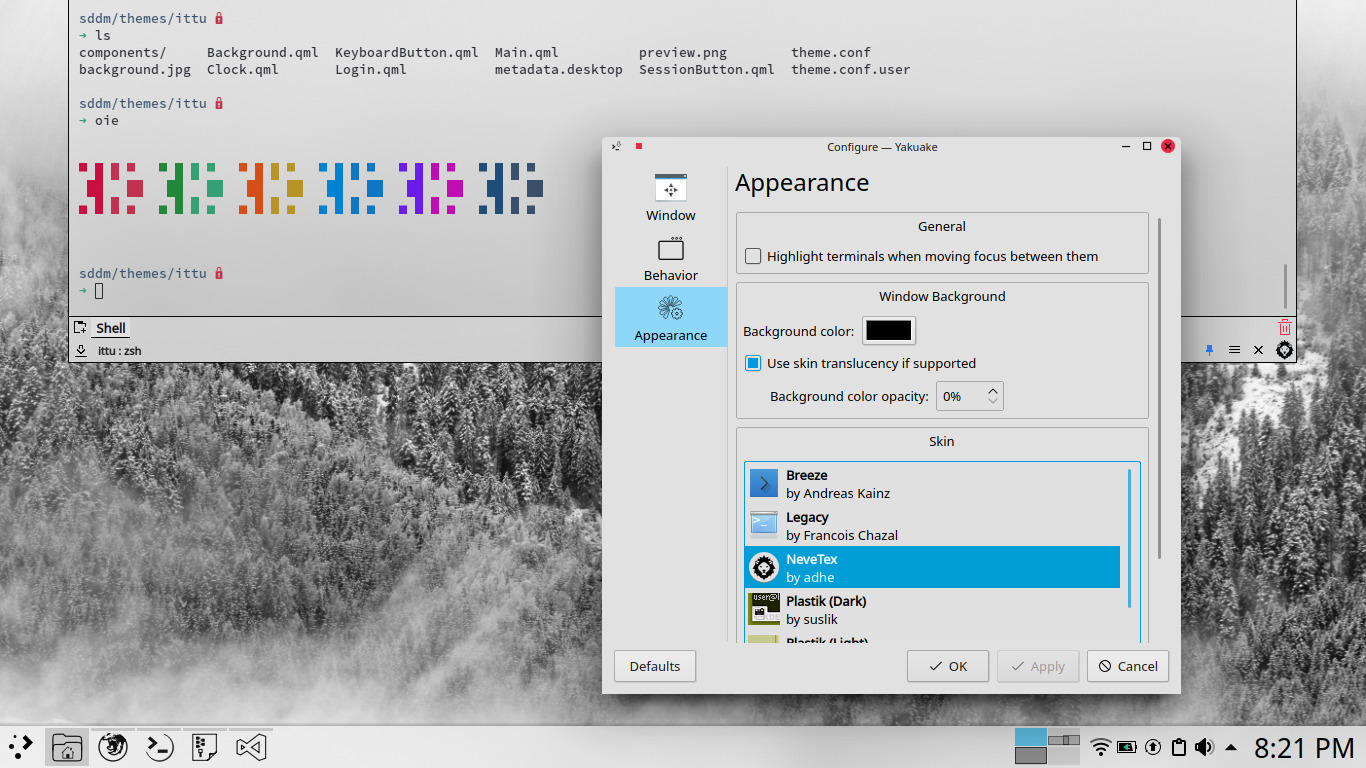Screen dimensions: 1366x768
Task: Click the Appearance page vertical scrollbar
Action: pos(1160,388)
